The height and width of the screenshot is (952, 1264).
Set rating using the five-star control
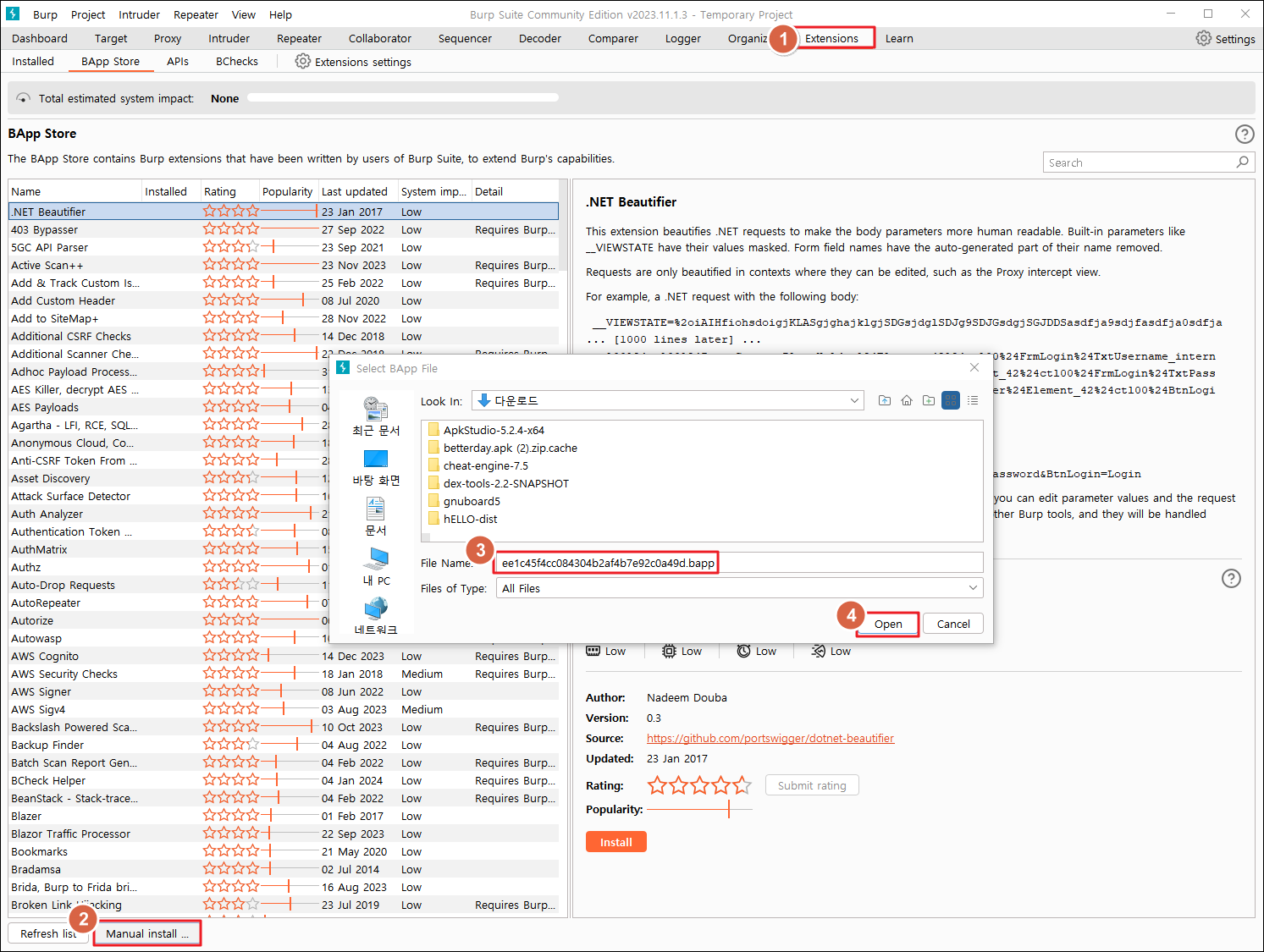[699, 785]
